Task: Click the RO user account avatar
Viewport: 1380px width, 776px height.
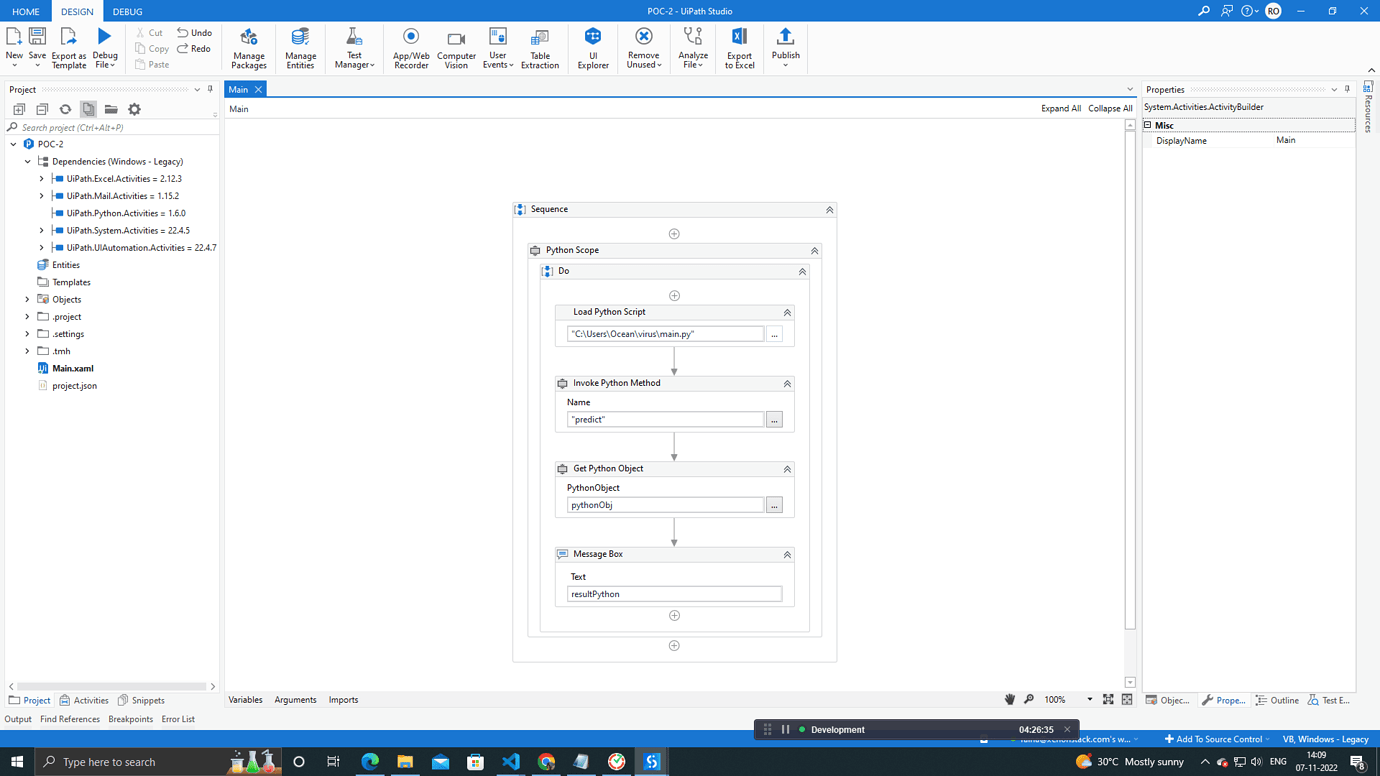Action: click(1273, 11)
